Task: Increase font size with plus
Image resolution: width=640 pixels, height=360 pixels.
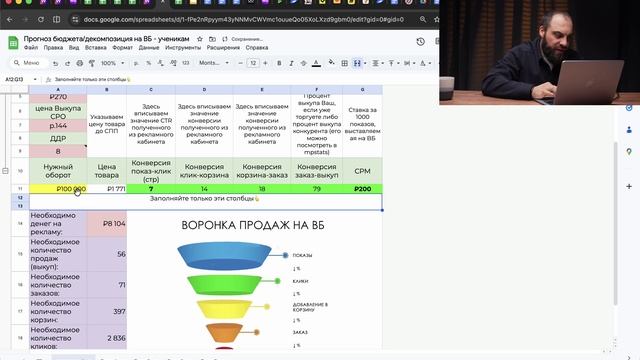Action: (x=265, y=63)
